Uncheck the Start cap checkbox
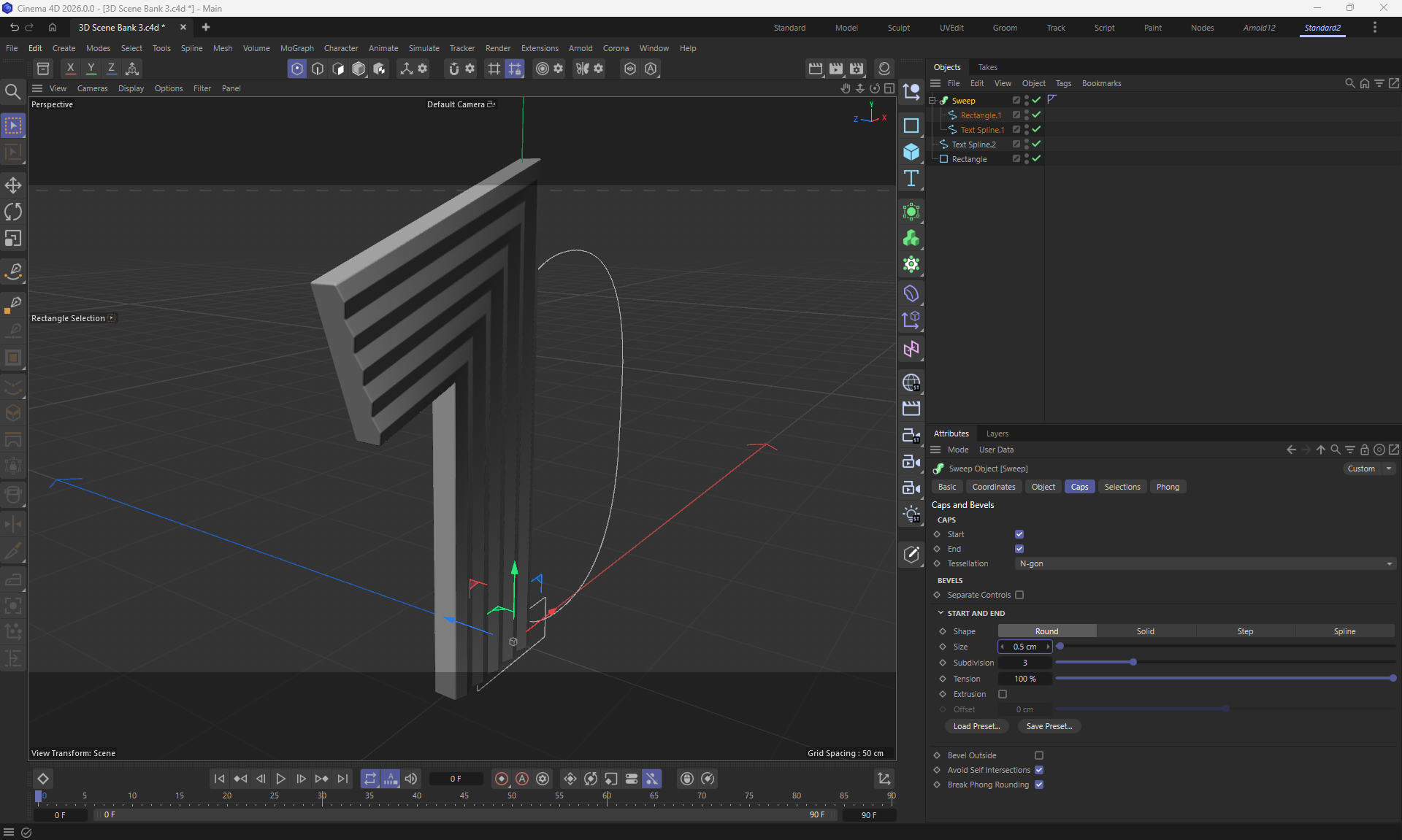This screenshot has width=1402, height=840. click(1019, 534)
